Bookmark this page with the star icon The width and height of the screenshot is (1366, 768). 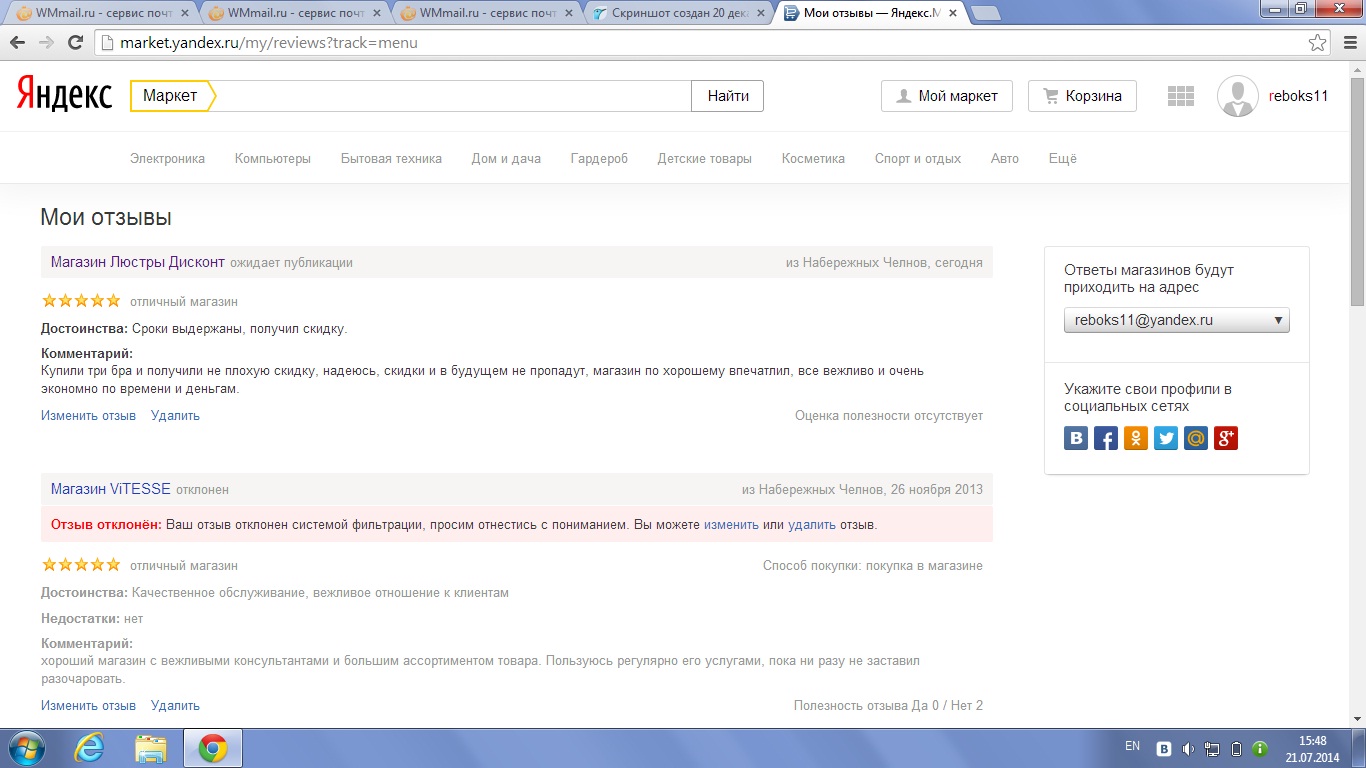pyautogui.click(x=1318, y=43)
